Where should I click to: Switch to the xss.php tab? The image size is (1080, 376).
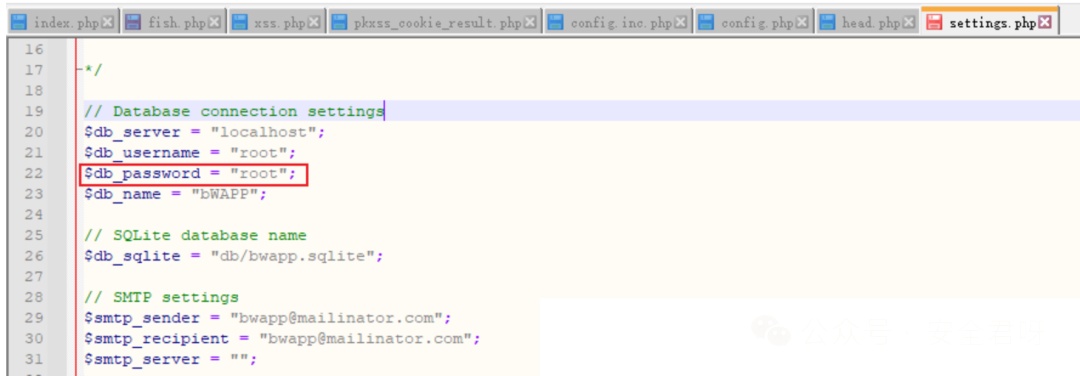pyautogui.click(x=276, y=23)
